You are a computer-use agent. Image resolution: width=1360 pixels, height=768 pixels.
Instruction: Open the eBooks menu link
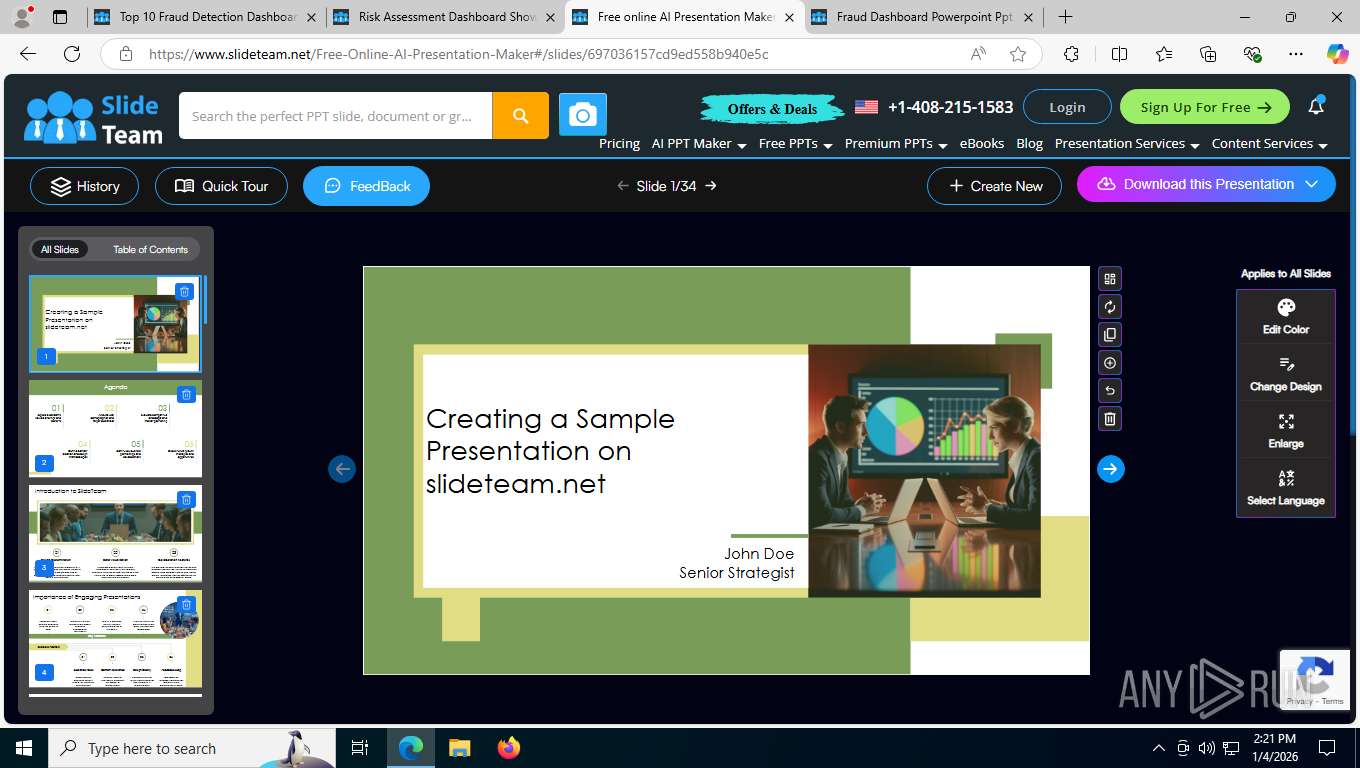982,144
